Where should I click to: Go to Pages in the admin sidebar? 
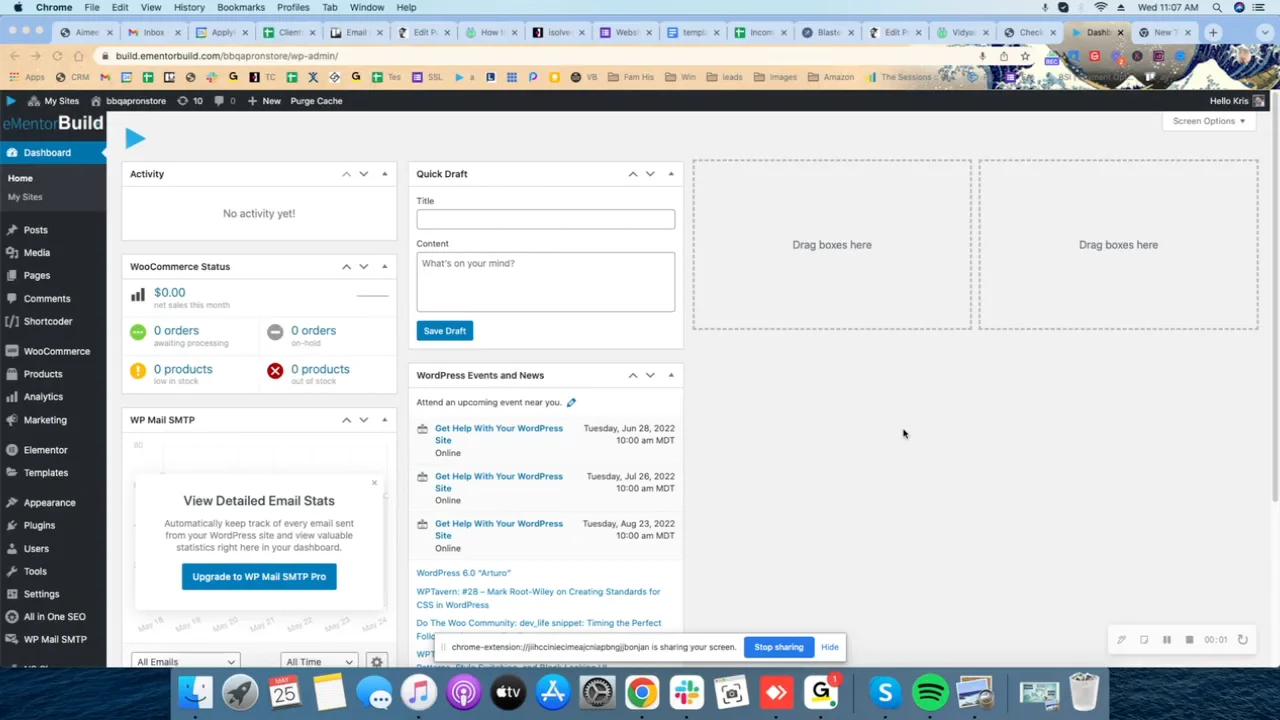point(36,275)
